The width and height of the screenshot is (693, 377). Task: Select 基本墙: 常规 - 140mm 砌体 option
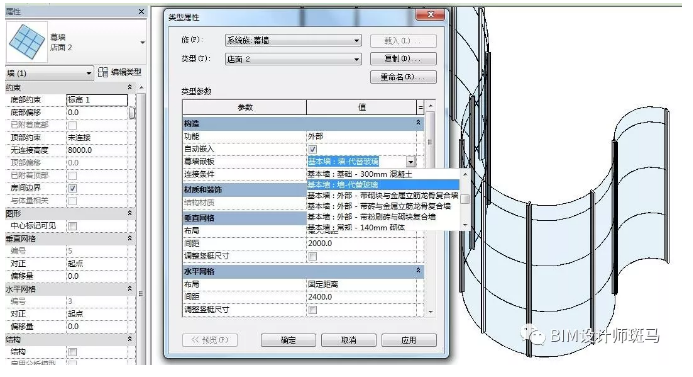click(384, 227)
